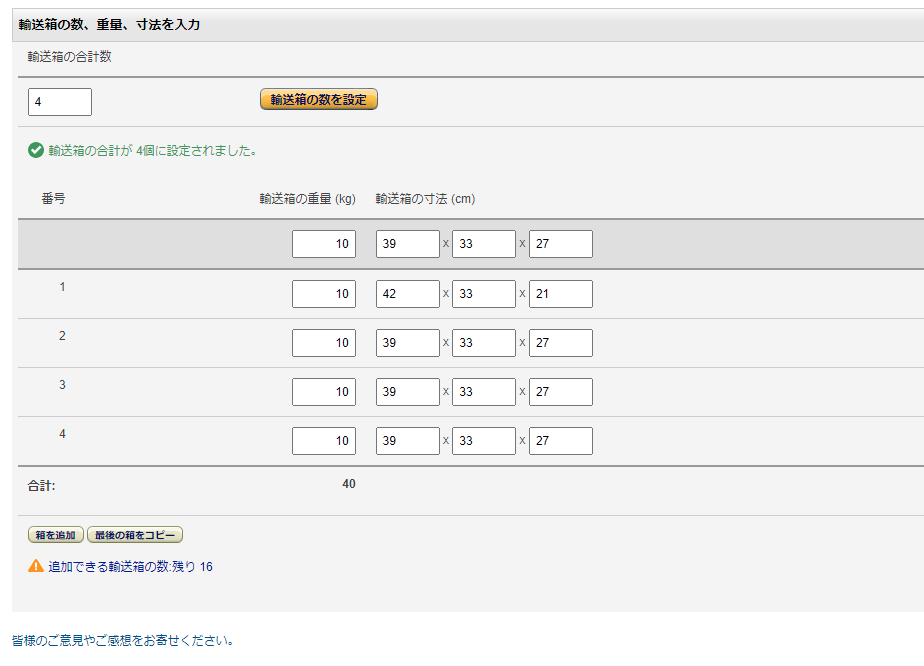924x666 pixels.
Task: Open the 皆様のご意見やご感想をお寄せください link
Action: (x=122, y=640)
